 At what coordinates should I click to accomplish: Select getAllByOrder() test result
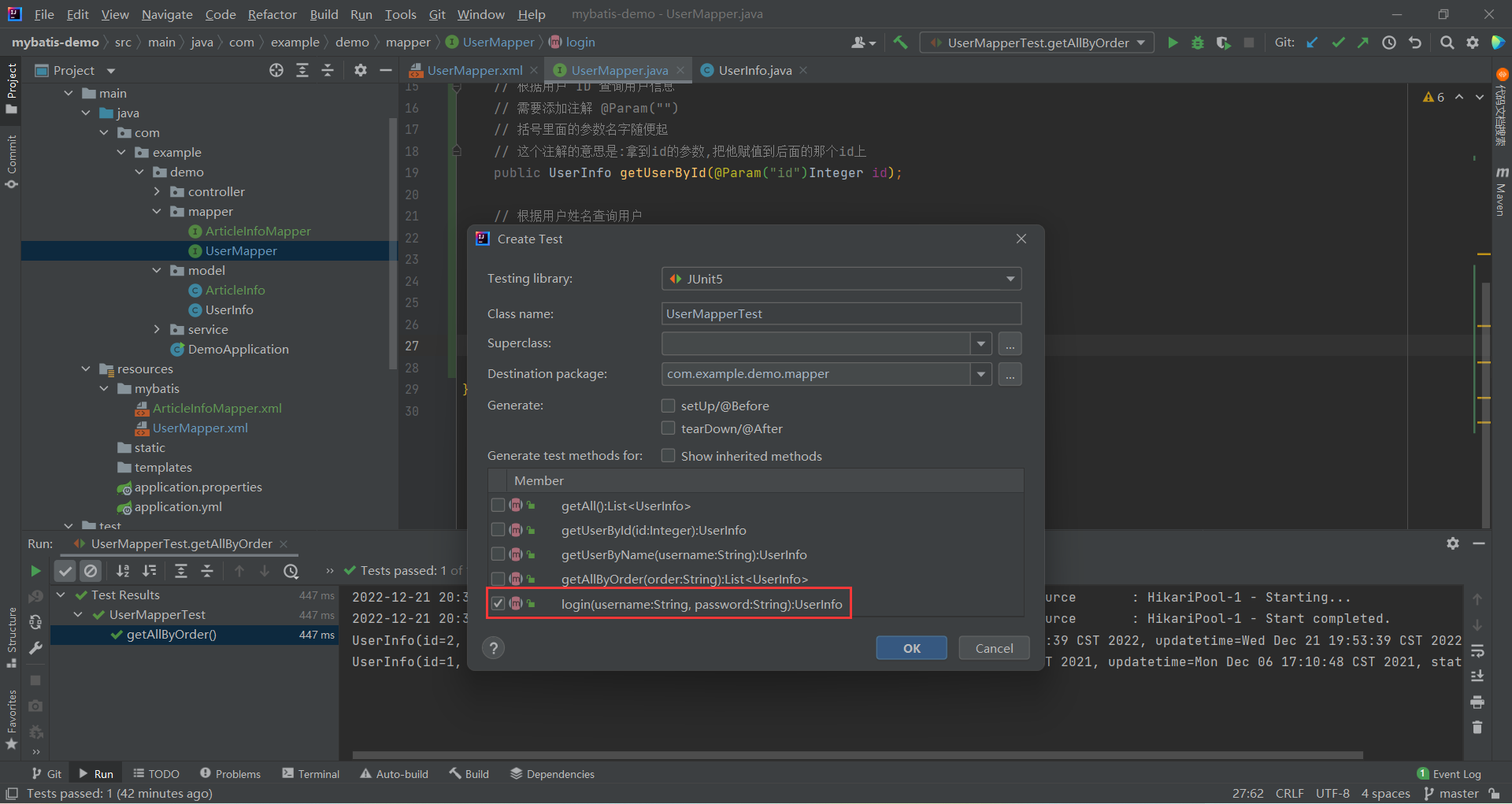pos(171,635)
